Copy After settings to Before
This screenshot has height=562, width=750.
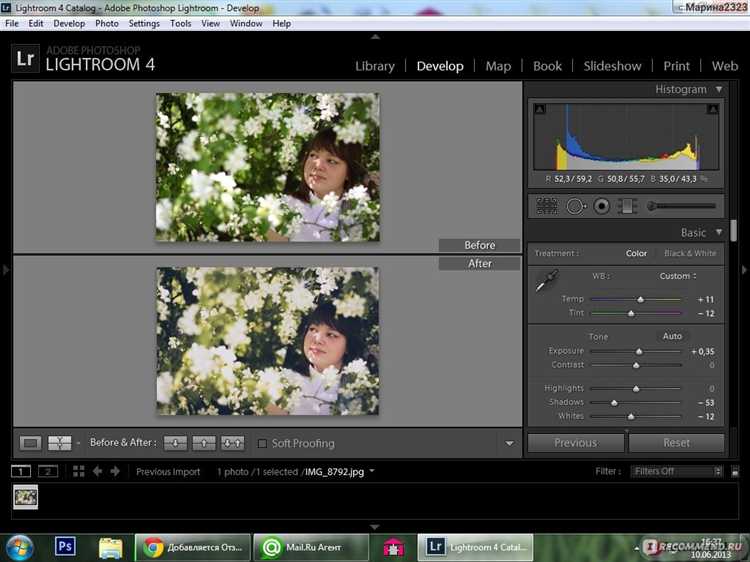[x=204, y=443]
